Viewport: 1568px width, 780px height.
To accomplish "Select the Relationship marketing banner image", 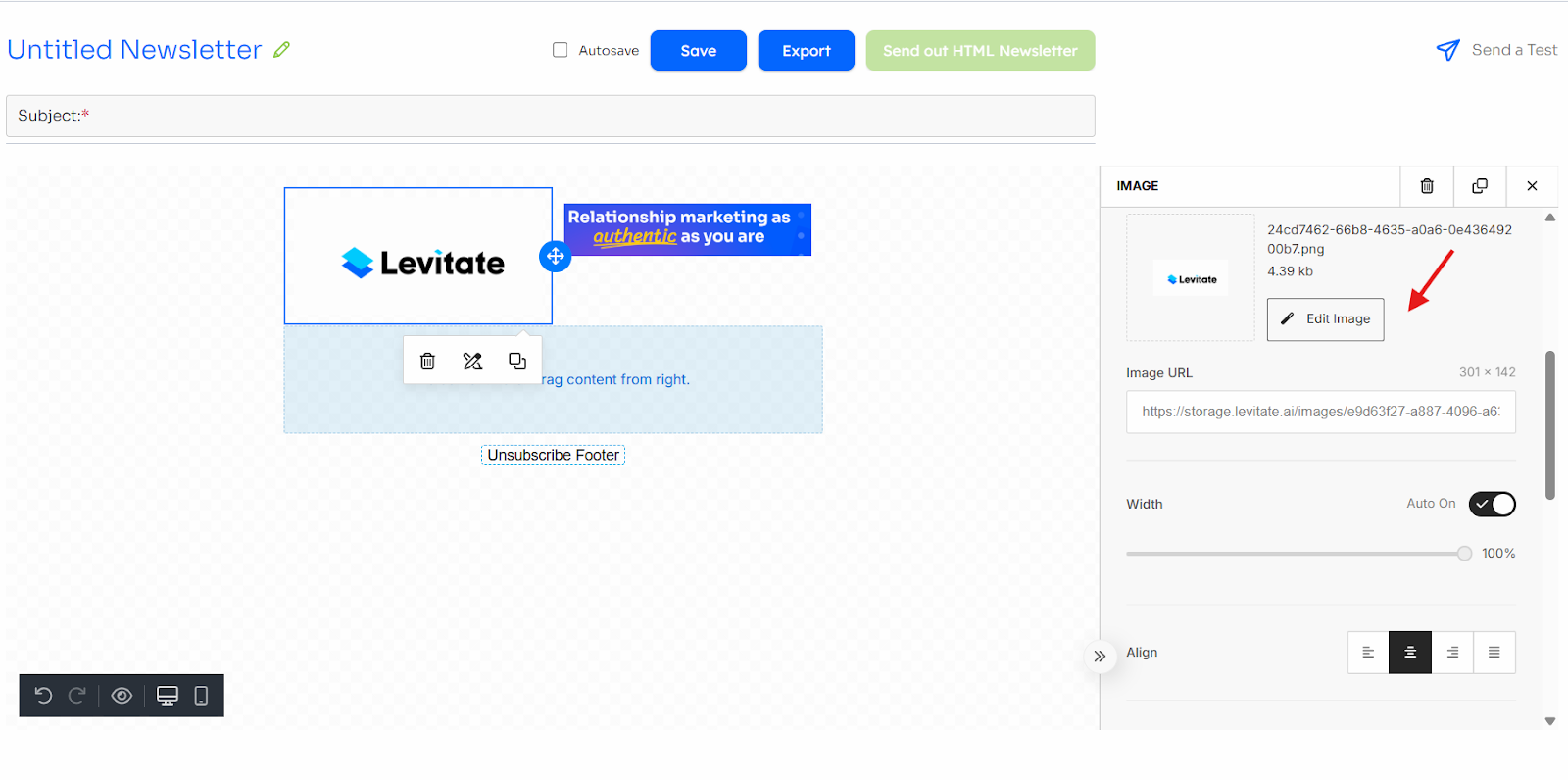I will [687, 229].
